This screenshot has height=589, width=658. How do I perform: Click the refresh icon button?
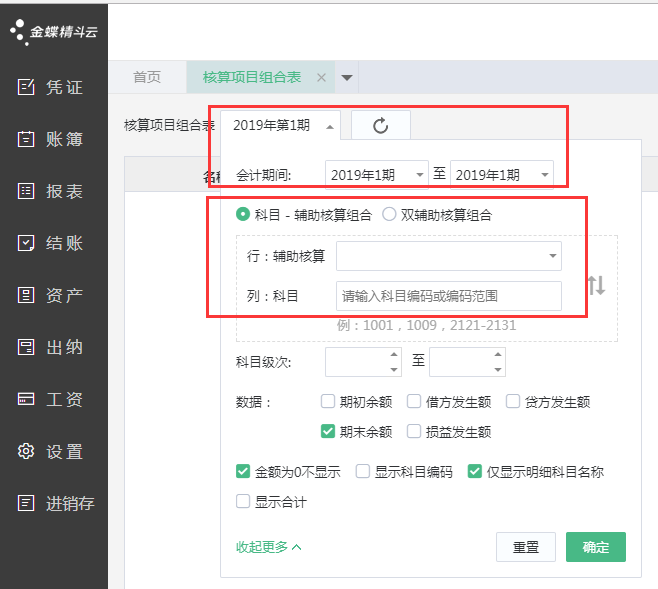[380, 125]
